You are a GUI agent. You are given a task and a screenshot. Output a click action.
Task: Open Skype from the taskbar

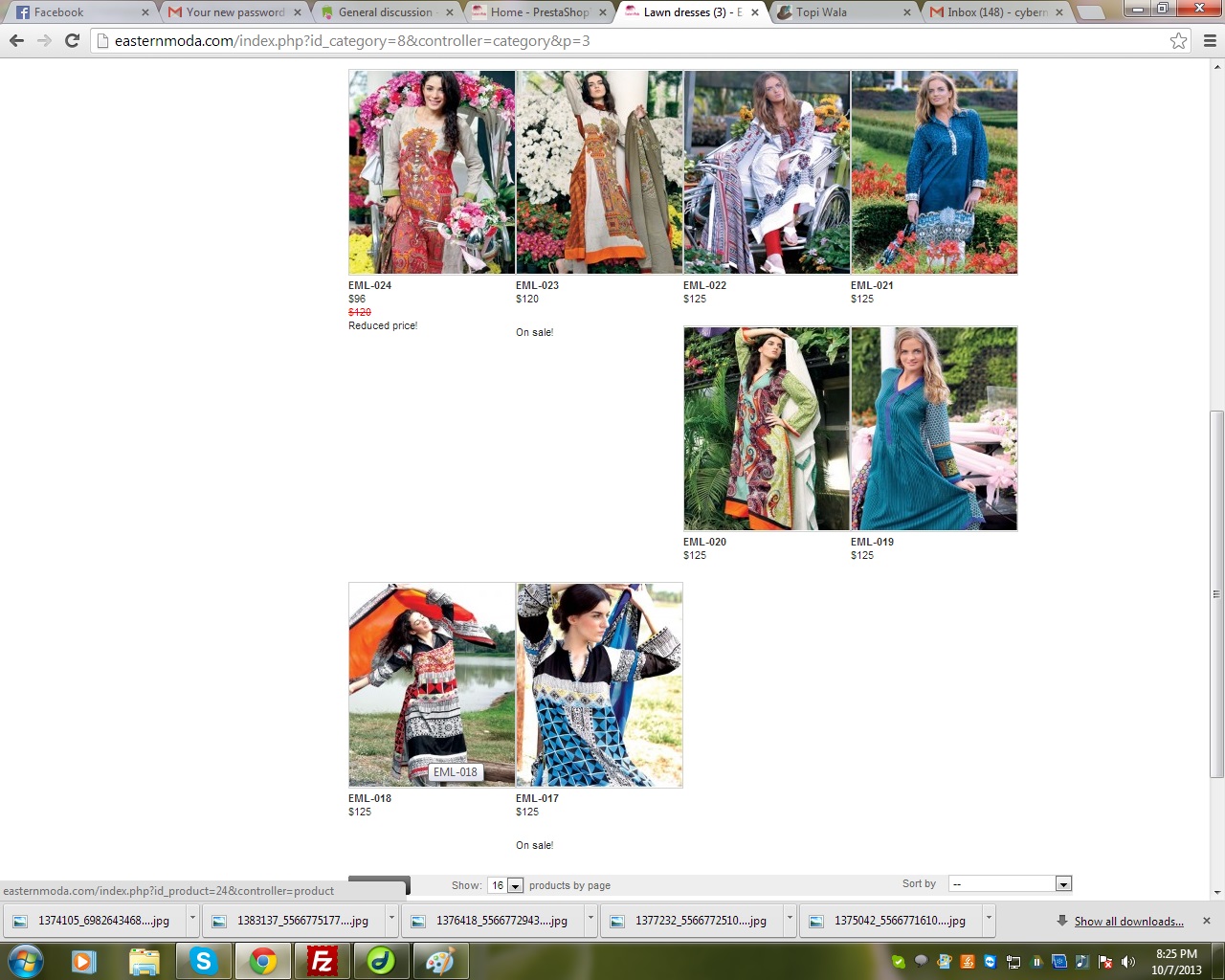203,961
